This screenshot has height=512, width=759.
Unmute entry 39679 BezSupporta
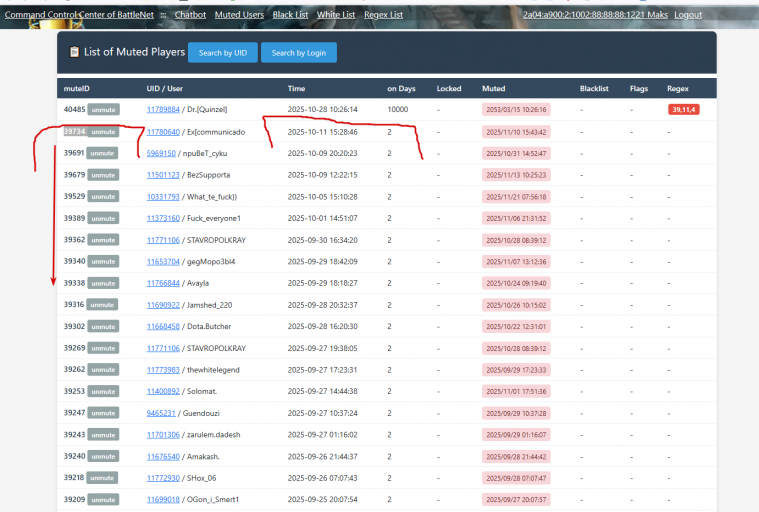[x=104, y=175]
